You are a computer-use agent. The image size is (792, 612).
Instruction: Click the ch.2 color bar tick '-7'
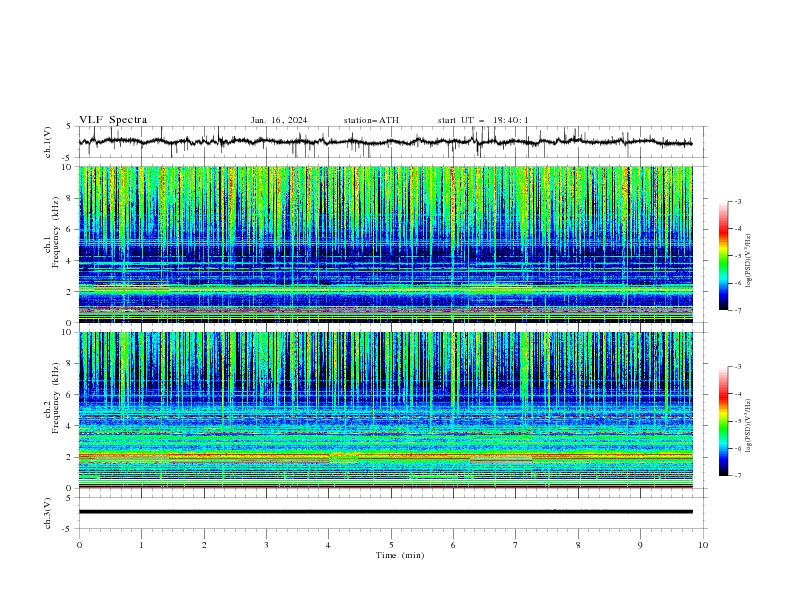(738, 476)
